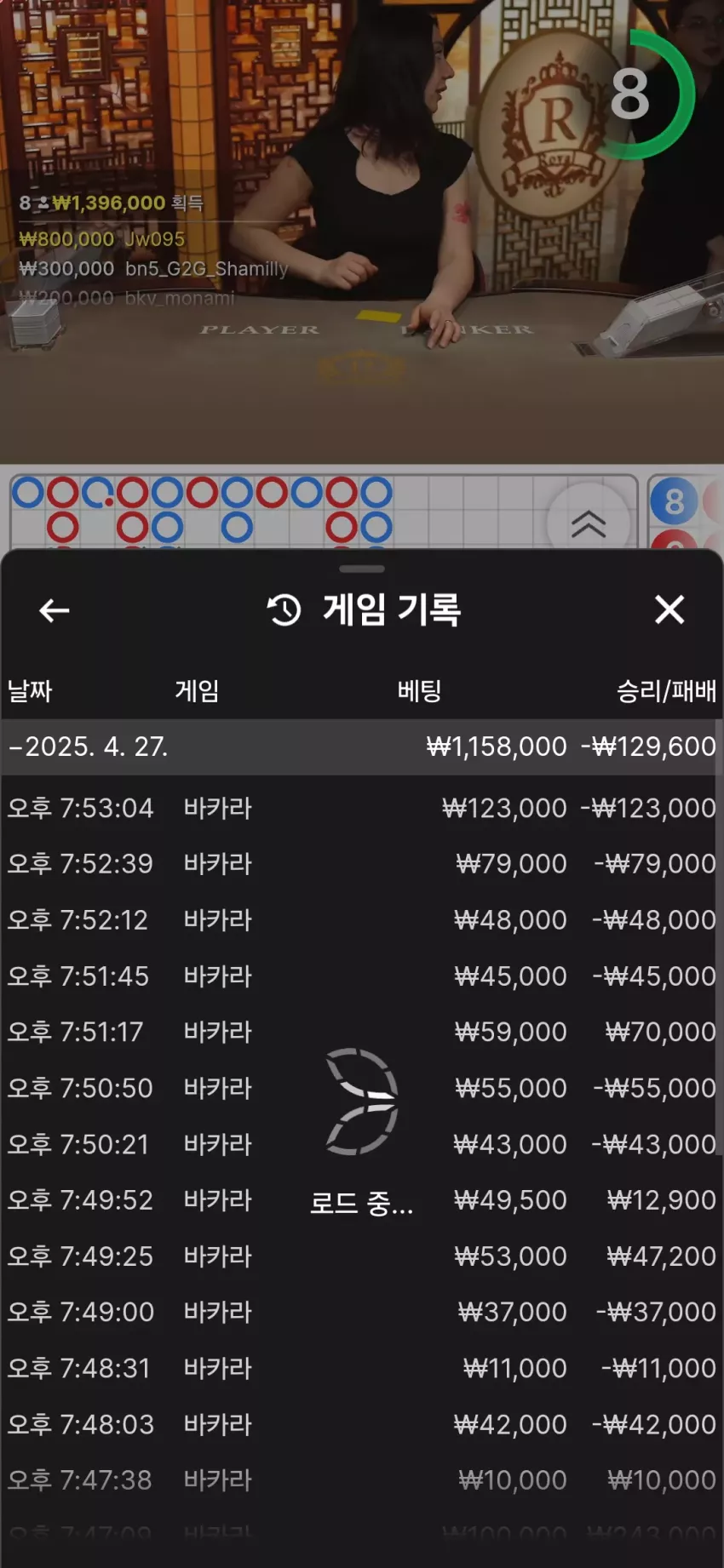This screenshot has width=724, height=1568.
Task: Click the ₩12,900 win amount
Action: (x=662, y=1200)
